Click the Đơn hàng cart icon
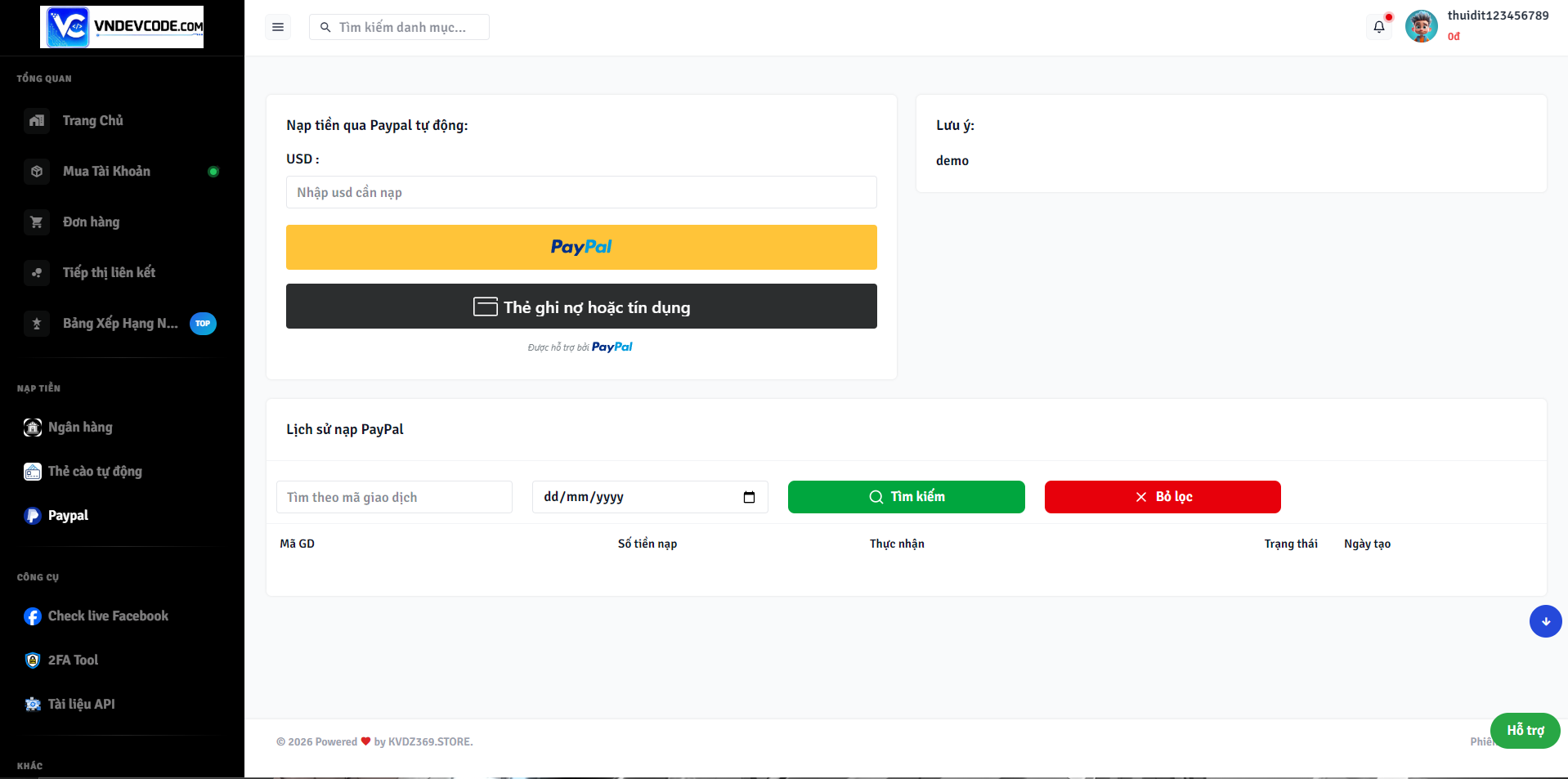1568x779 pixels. (x=37, y=222)
